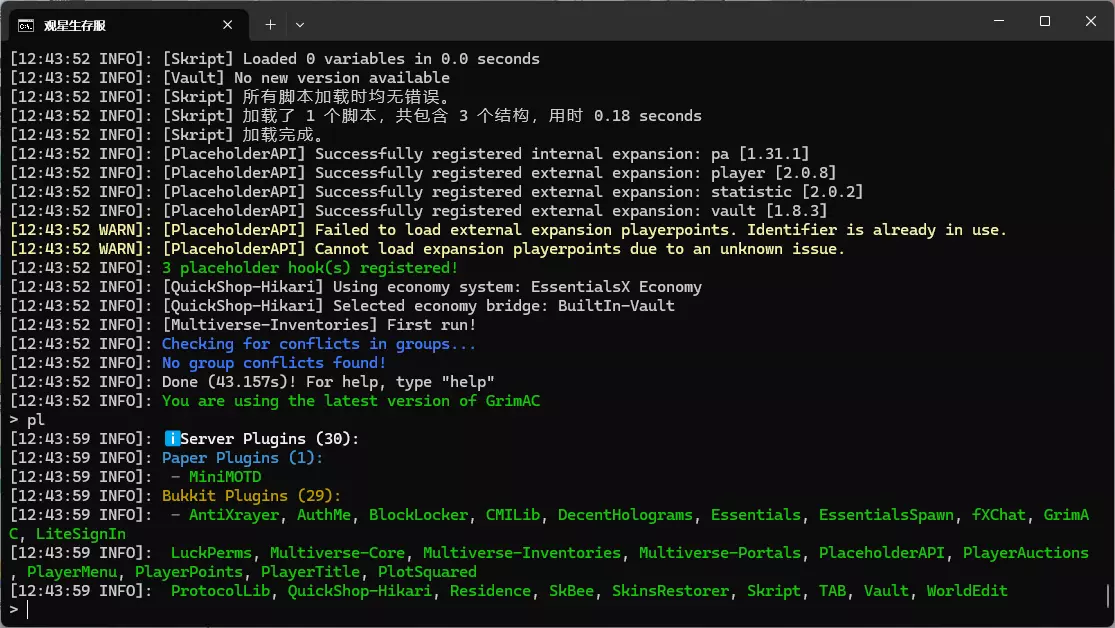Click the AntiXrayer plugin name
Screen dimensions: 1115x628
tap(234, 515)
